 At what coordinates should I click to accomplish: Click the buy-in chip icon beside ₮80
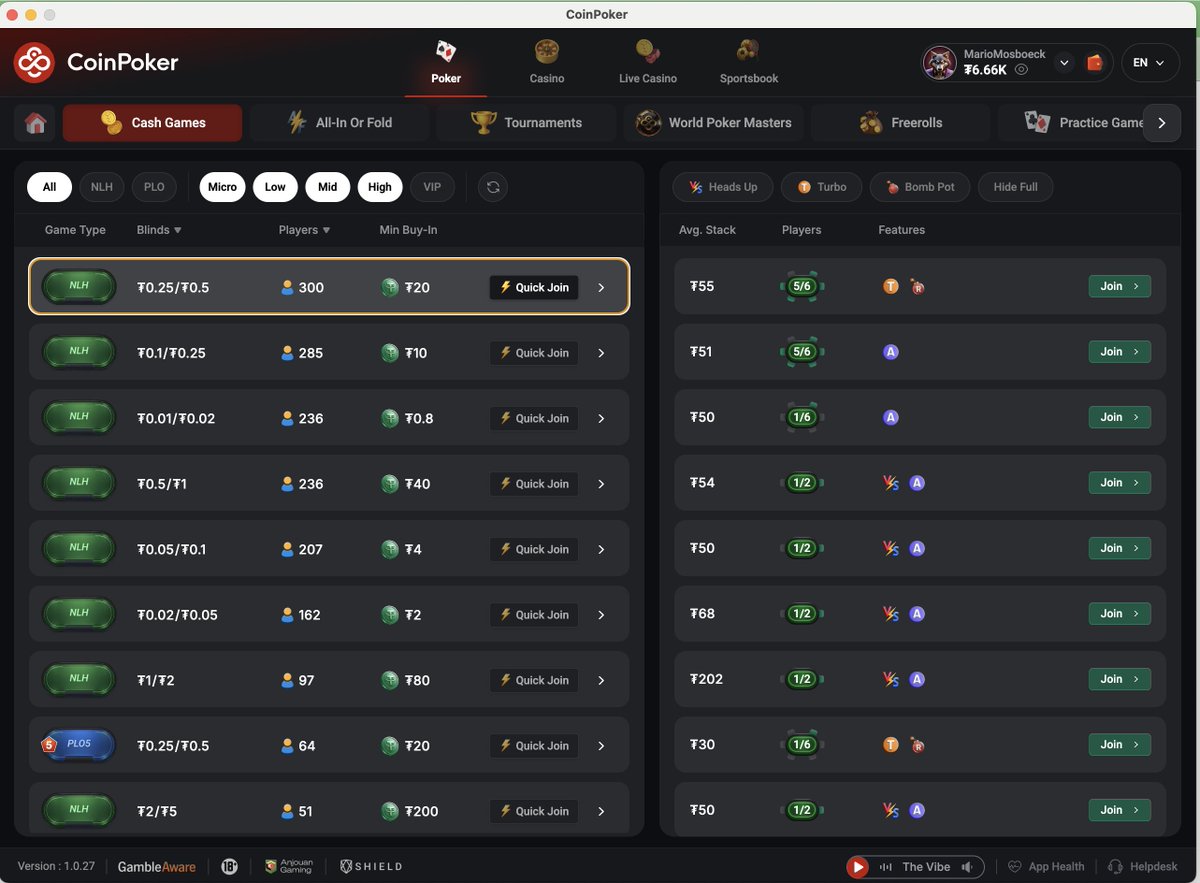(x=390, y=680)
